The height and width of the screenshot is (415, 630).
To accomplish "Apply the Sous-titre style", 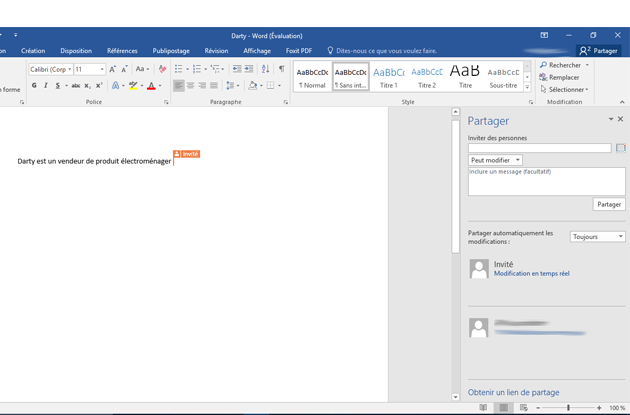I will click(x=503, y=77).
